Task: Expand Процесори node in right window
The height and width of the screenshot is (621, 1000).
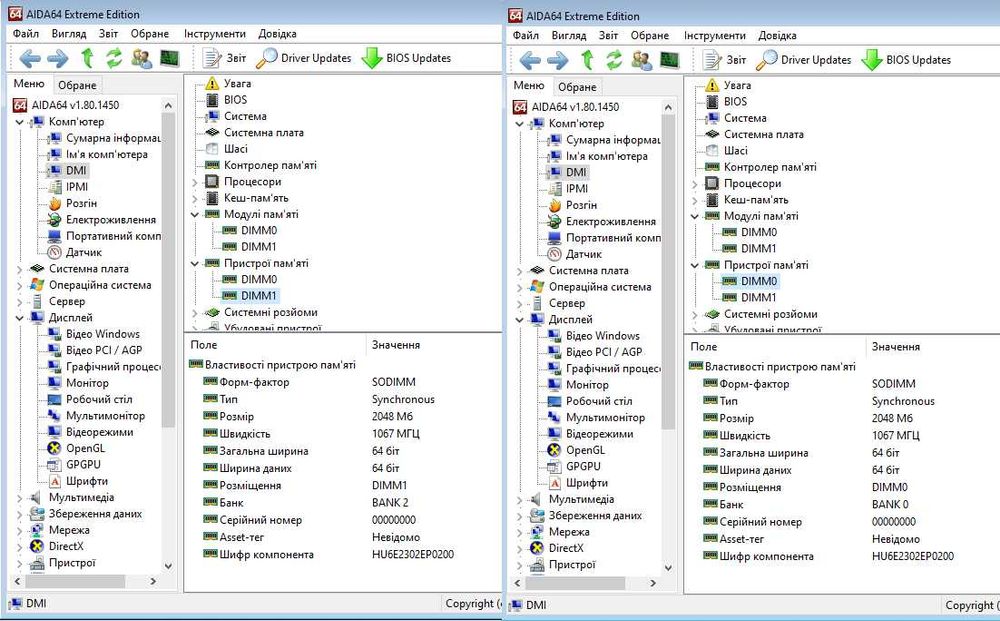Action: tap(695, 184)
